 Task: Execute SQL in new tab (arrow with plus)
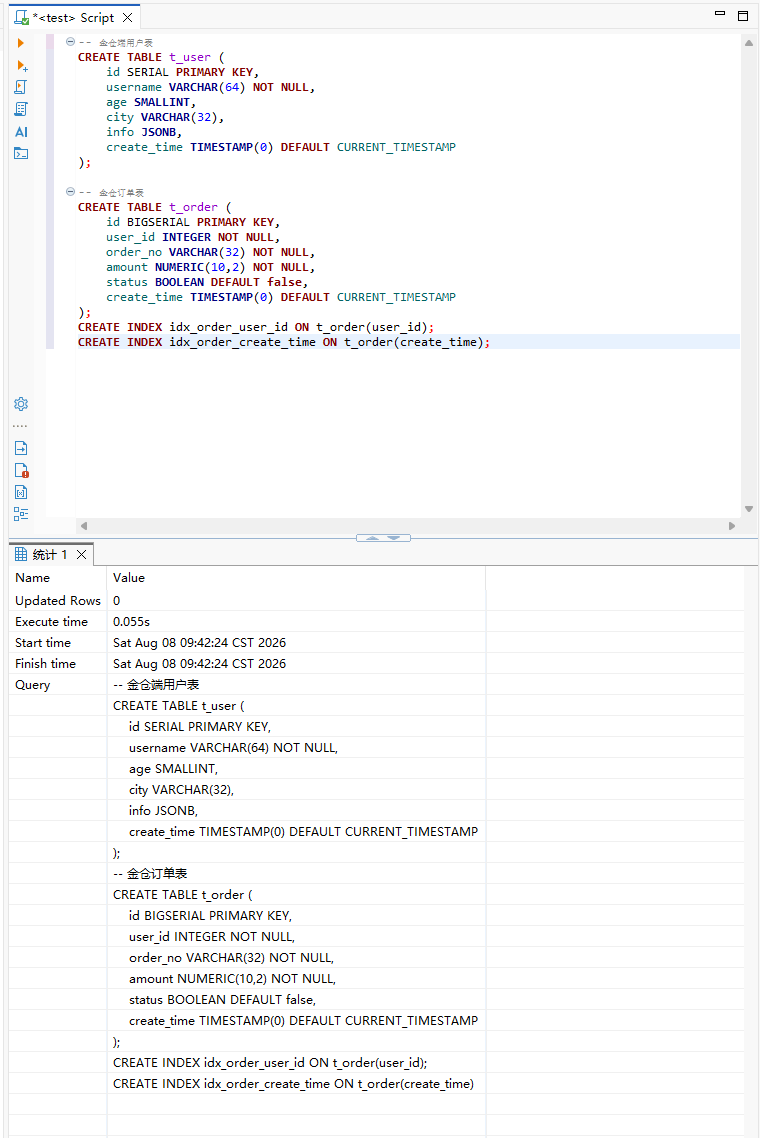click(22, 66)
